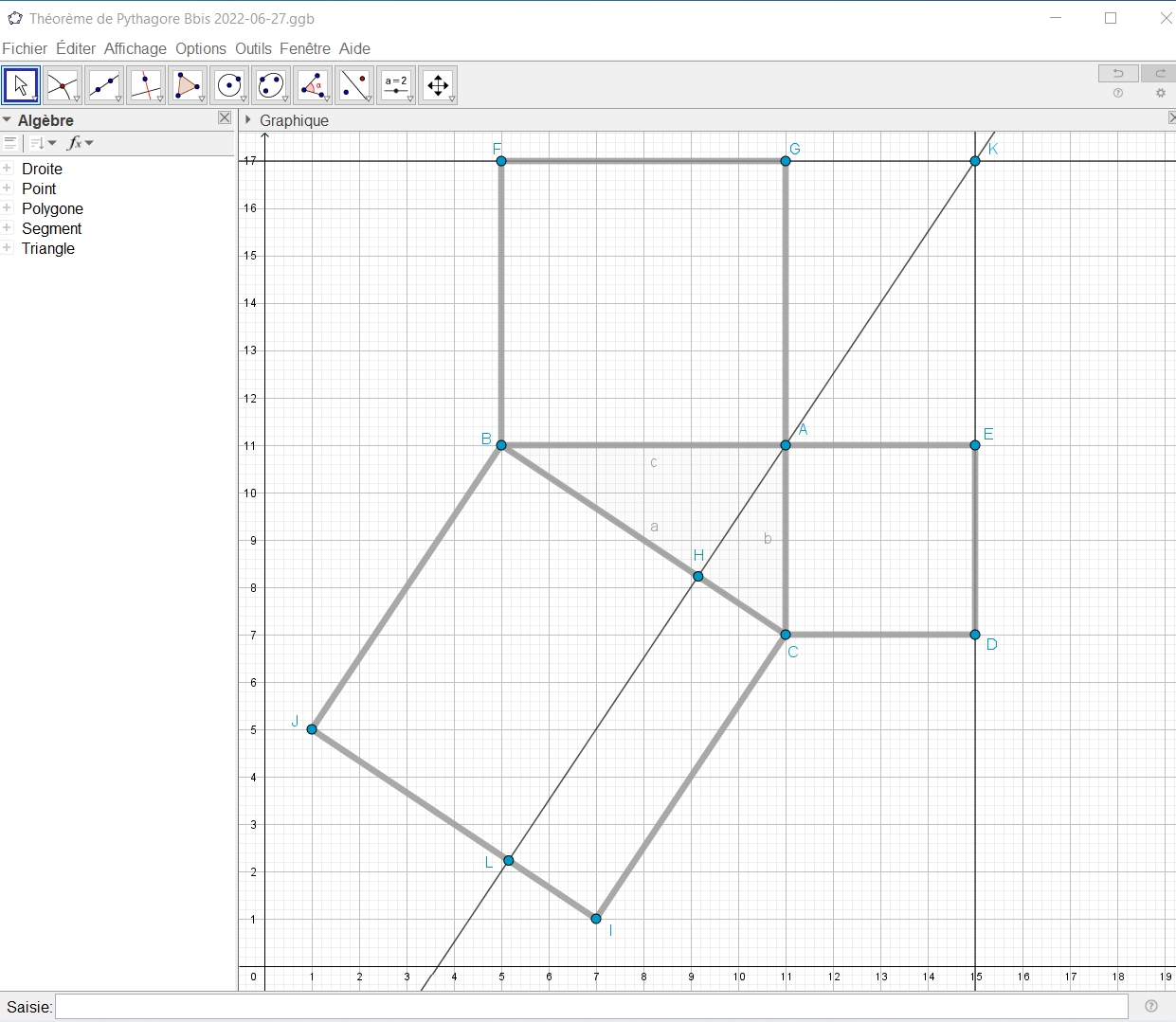The height and width of the screenshot is (1022, 1176).
Task: Open the Fichier menu
Action: click(x=25, y=48)
